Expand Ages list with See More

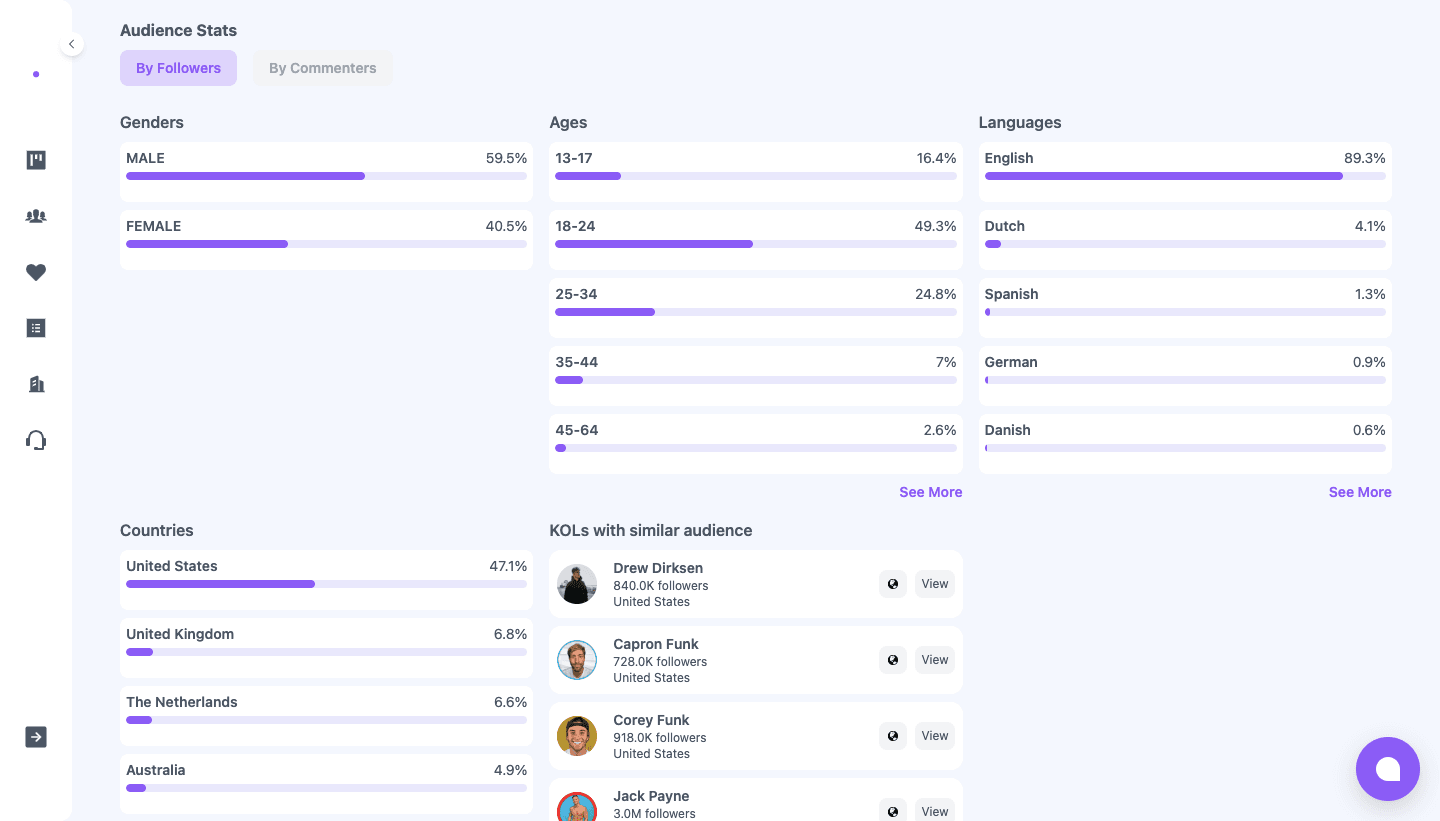pyautogui.click(x=930, y=492)
